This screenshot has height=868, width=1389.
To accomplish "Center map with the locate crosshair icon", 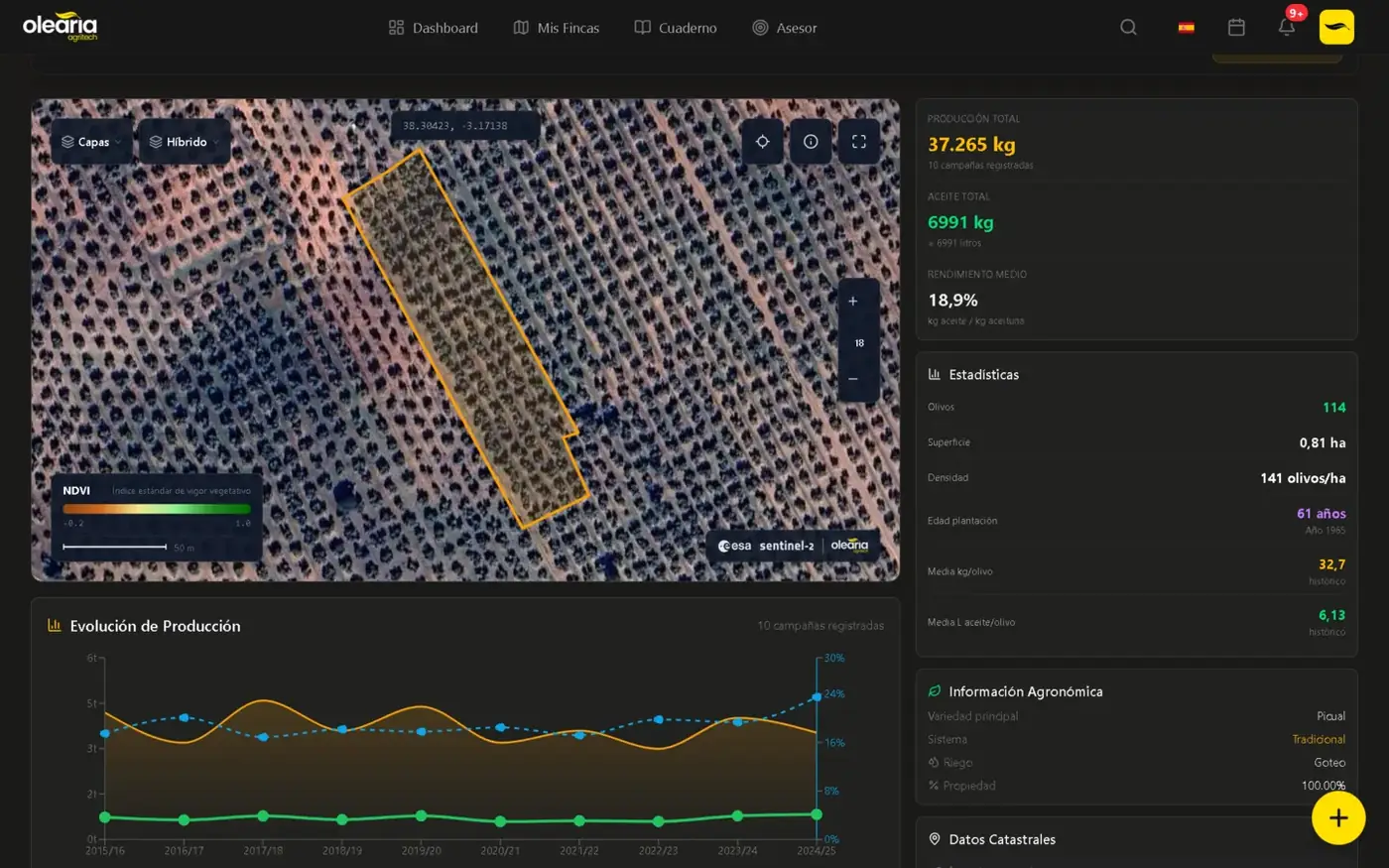I will tap(762, 142).
